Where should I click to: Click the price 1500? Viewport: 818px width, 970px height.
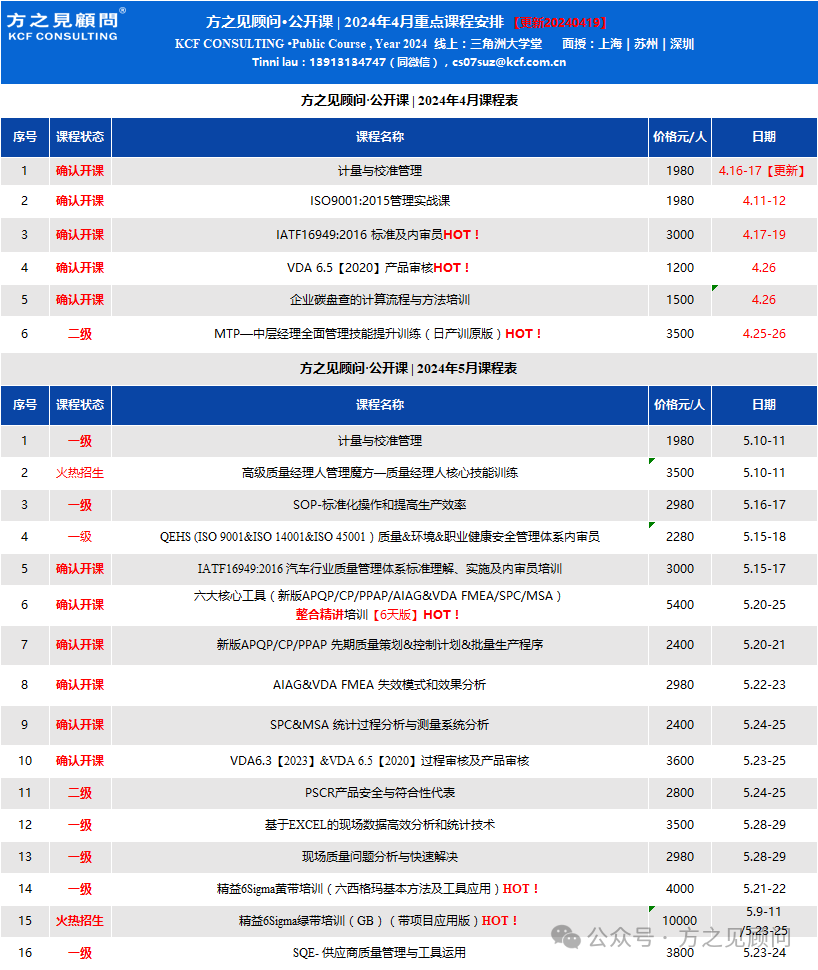(680, 300)
